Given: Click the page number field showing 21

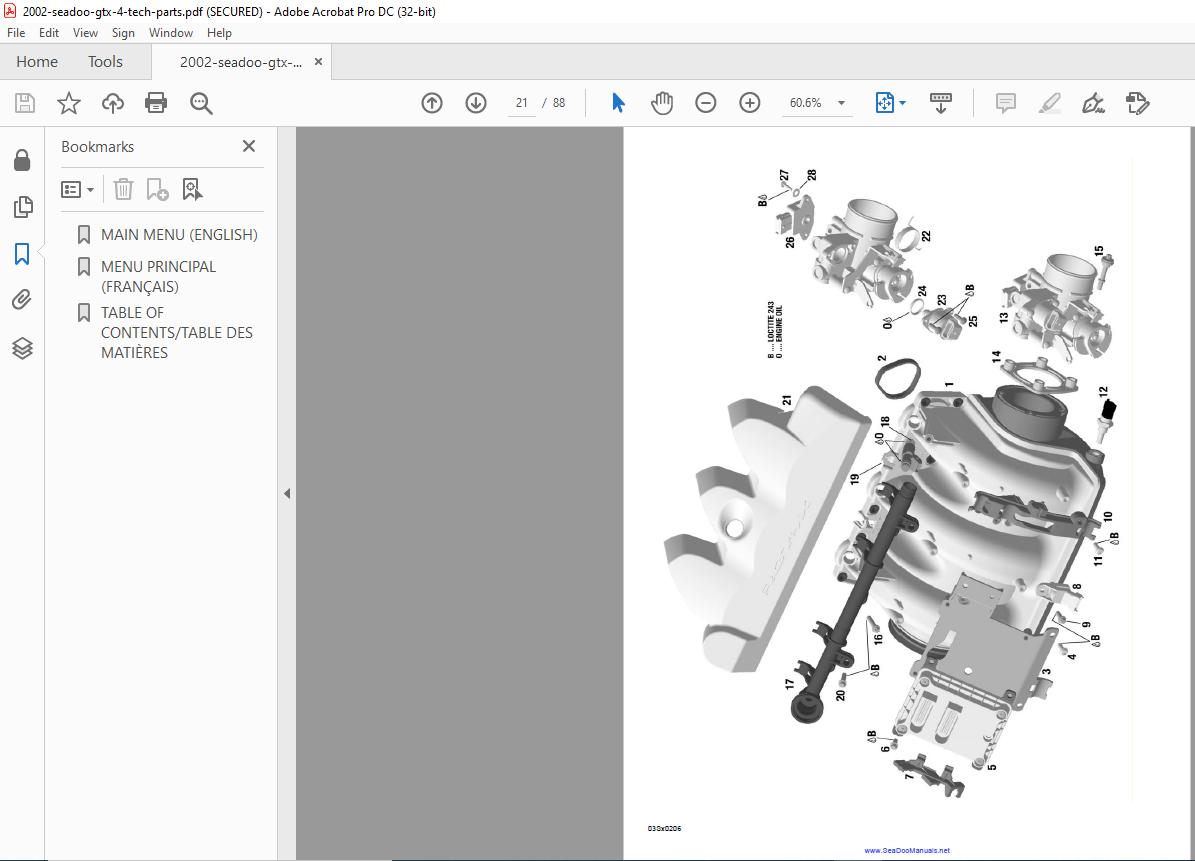Looking at the screenshot, I should point(521,103).
